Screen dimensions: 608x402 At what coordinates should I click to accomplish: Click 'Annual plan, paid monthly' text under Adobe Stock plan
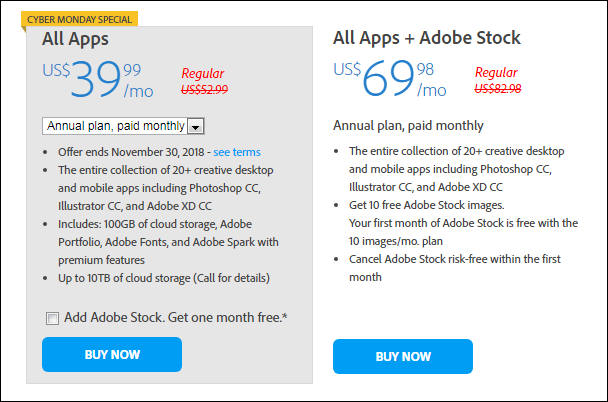coord(408,126)
